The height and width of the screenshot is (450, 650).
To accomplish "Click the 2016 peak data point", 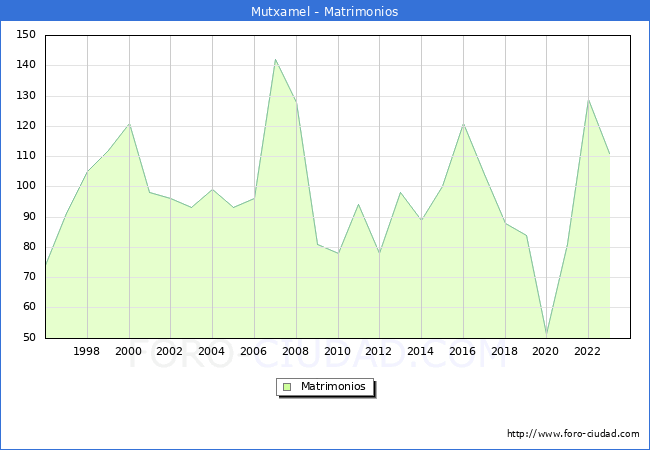I will coord(463,124).
